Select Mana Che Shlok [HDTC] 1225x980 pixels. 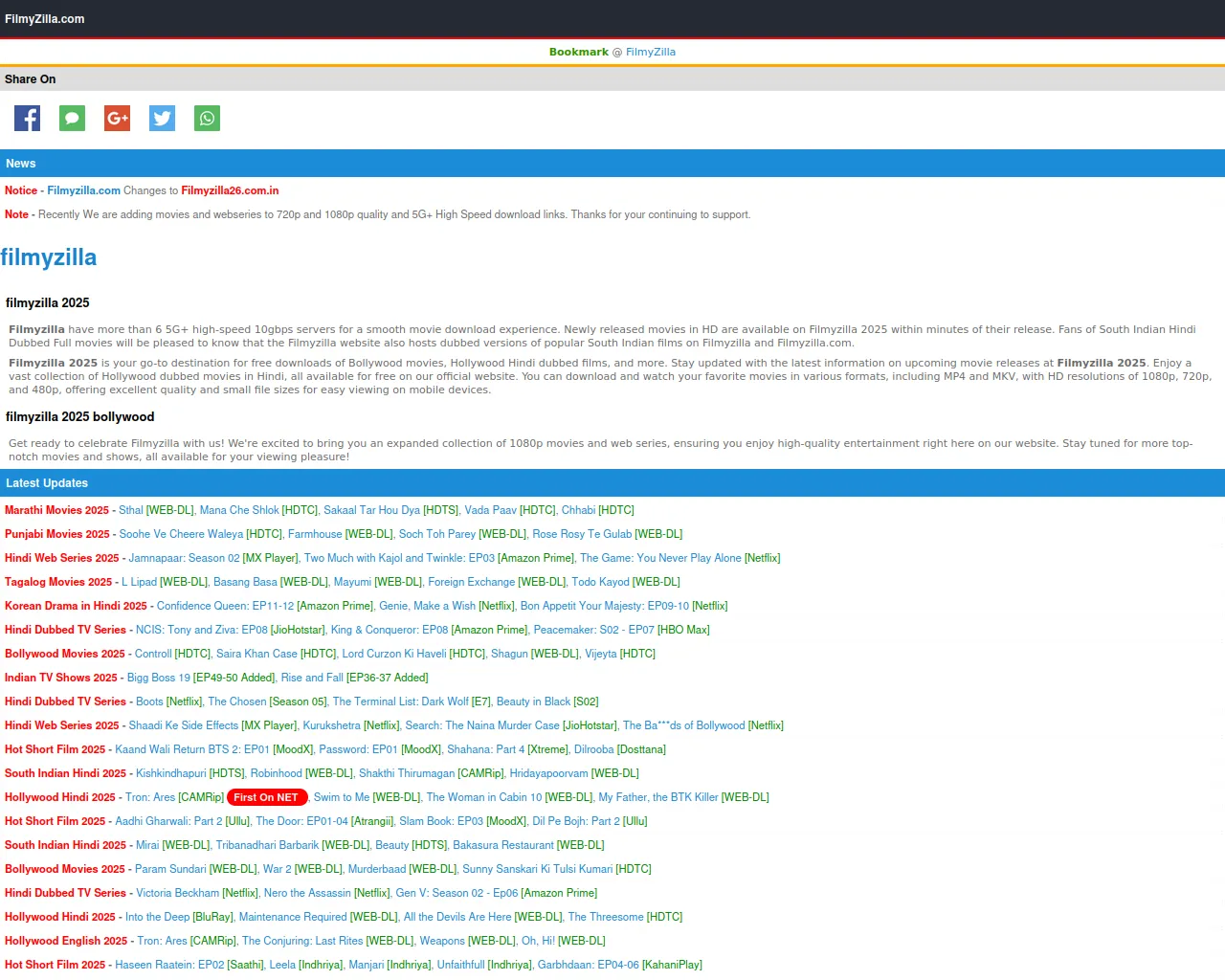click(258, 510)
